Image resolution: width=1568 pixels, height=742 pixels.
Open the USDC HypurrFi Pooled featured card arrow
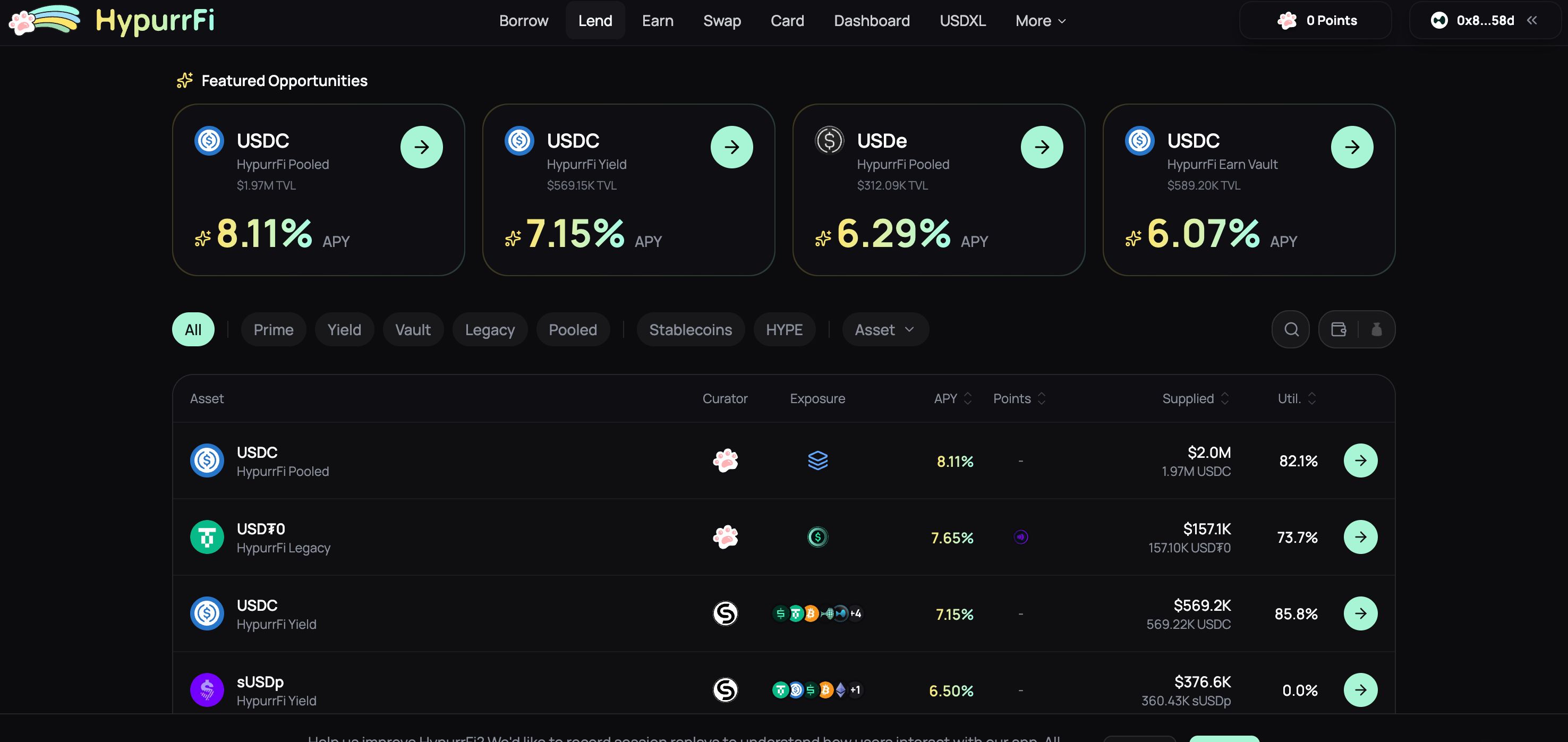point(421,147)
